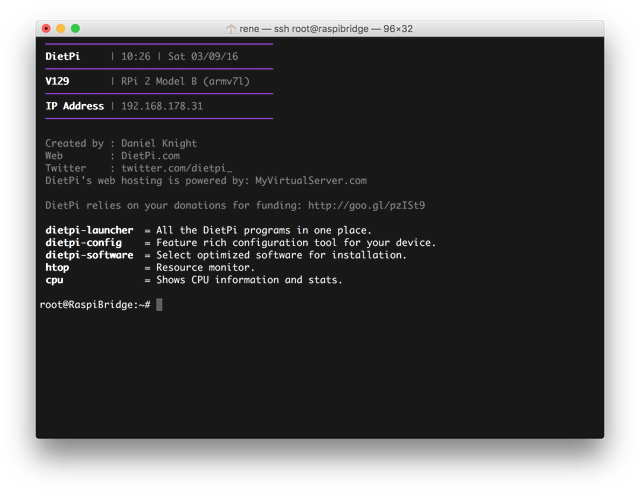Click the htop command name
Screen dimensions: 639x493
click(57, 268)
